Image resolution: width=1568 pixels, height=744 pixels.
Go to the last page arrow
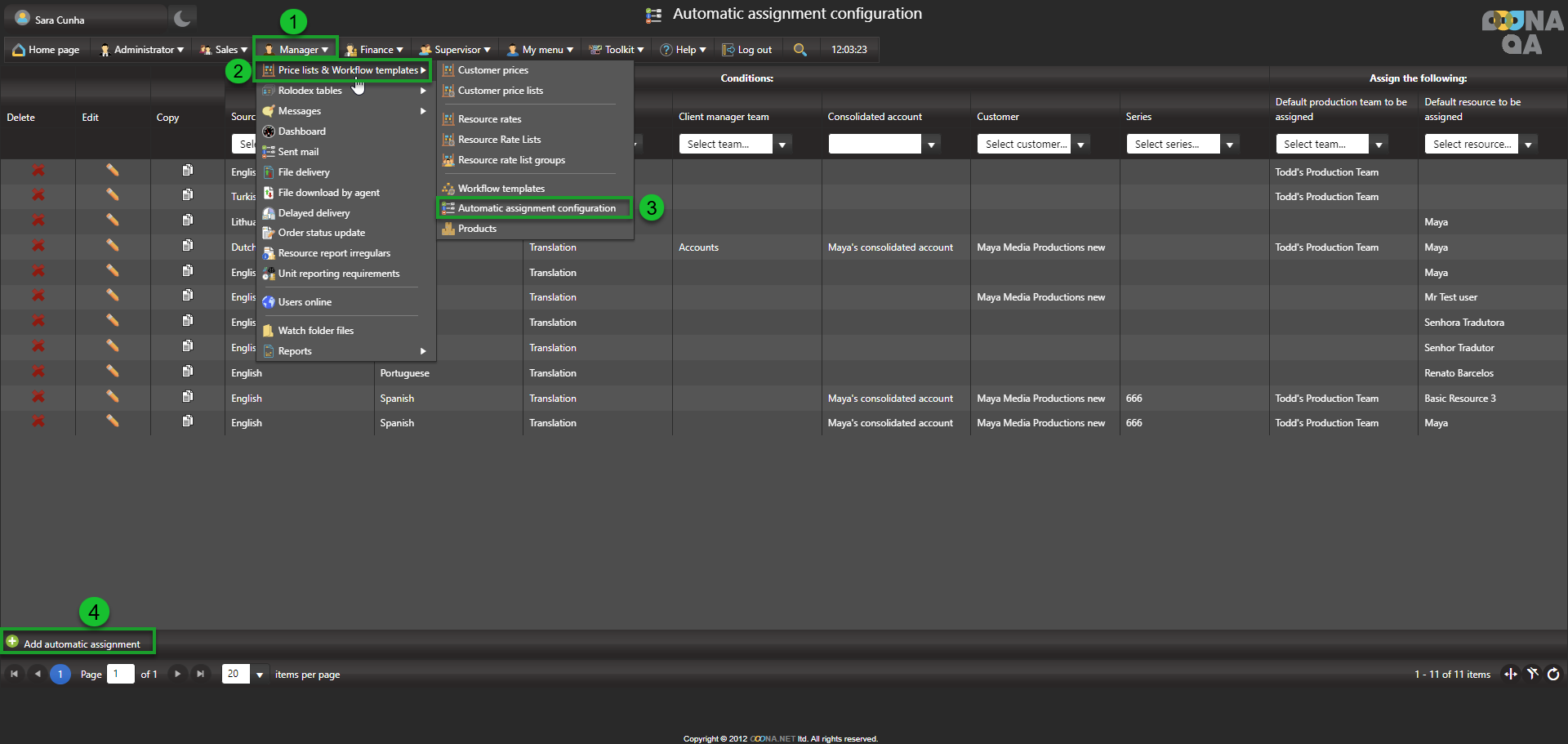click(200, 674)
